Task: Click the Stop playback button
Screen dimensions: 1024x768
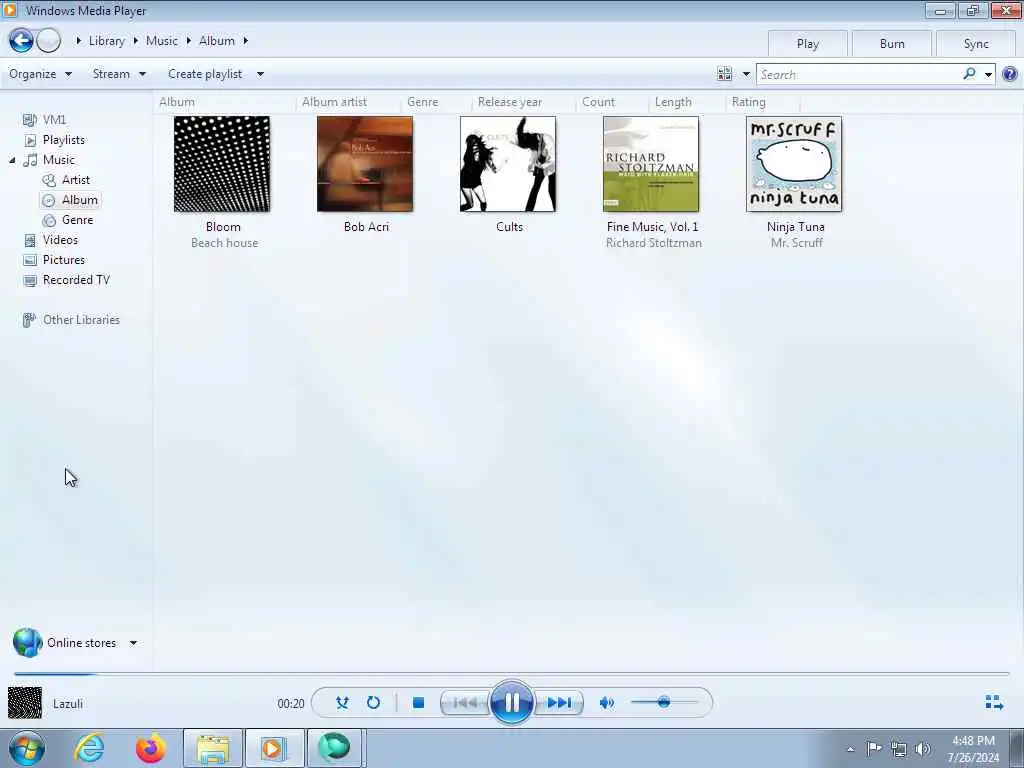Action: 419,703
